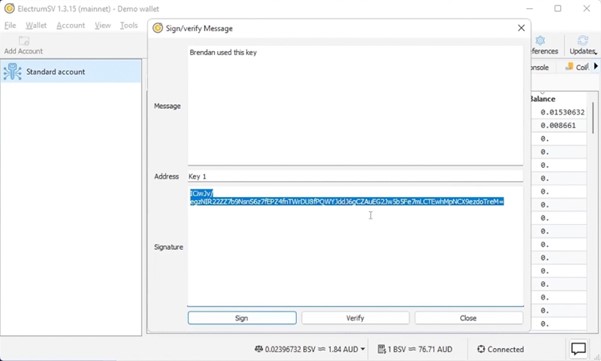Open the Preferences gear icon
This screenshot has width=601, height=361.
click(540, 40)
